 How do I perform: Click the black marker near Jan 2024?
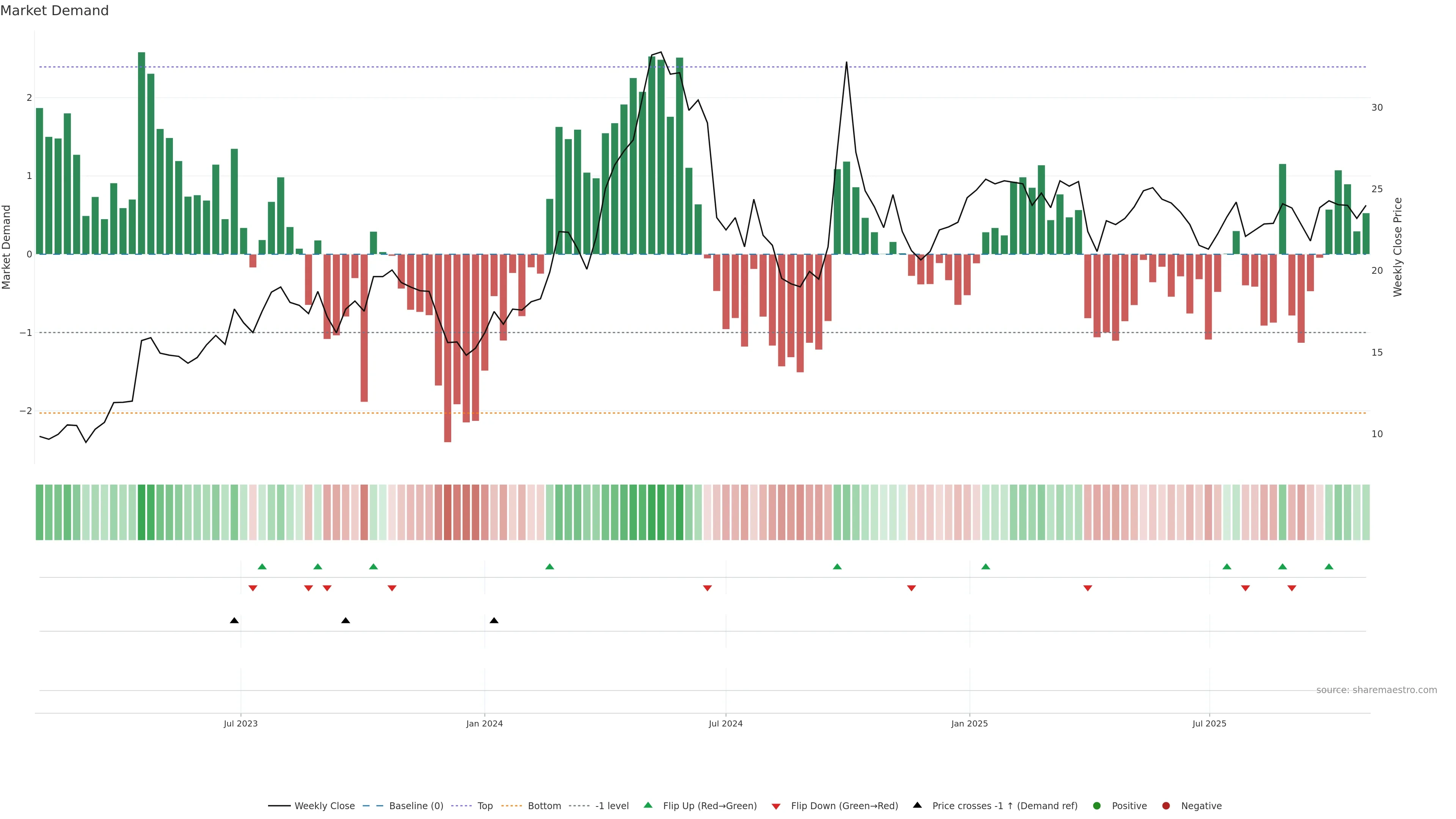[x=494, y=621]
